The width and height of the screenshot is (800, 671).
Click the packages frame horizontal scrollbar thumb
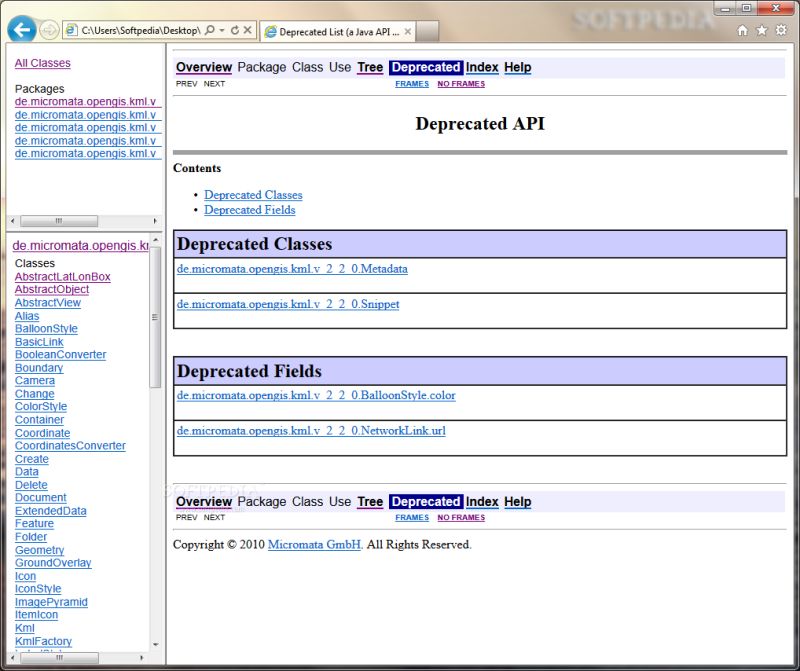coord(59,221)
